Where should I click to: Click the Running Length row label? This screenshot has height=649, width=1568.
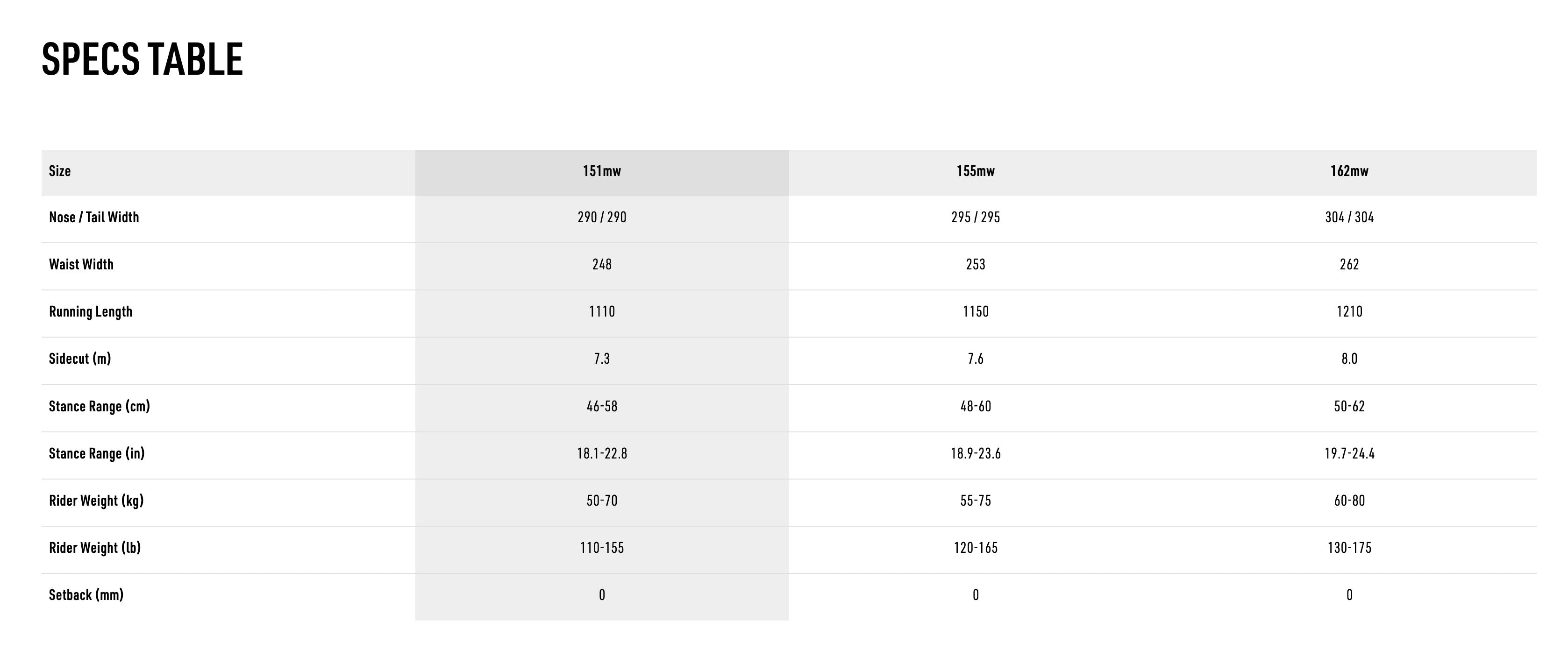[x=90, y=311]
